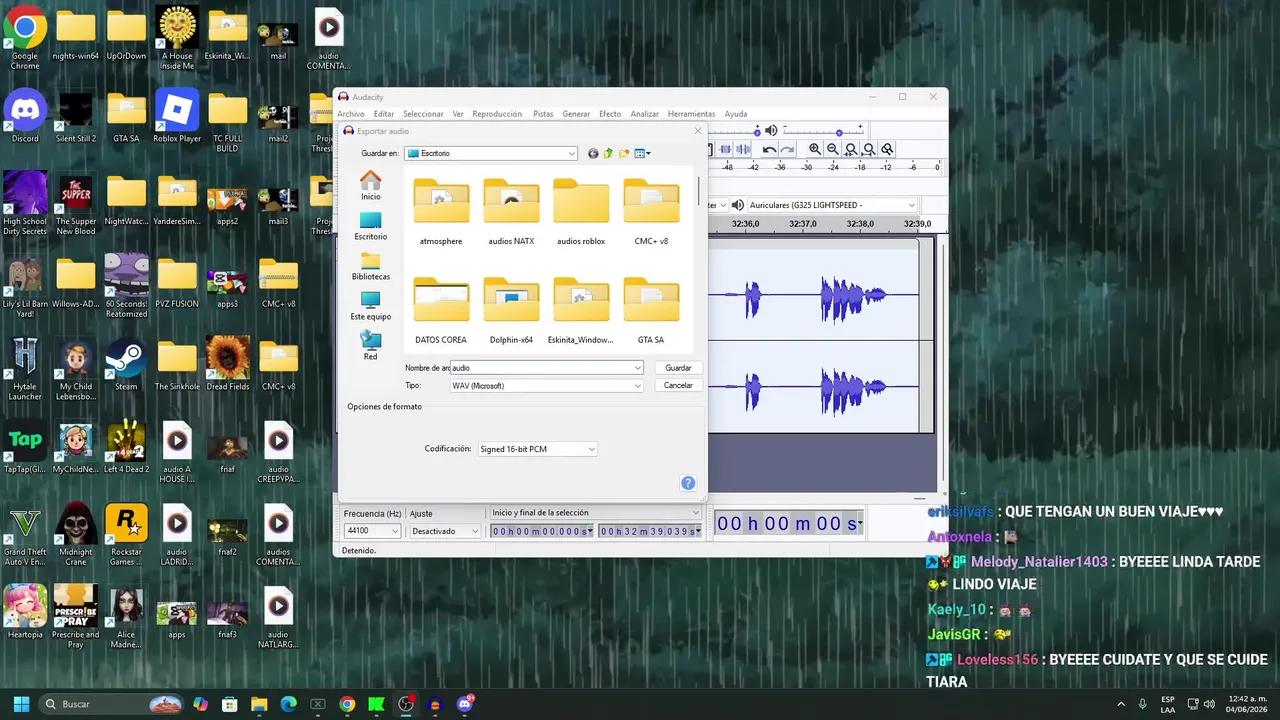Open the Editar menu

(384, 114)
